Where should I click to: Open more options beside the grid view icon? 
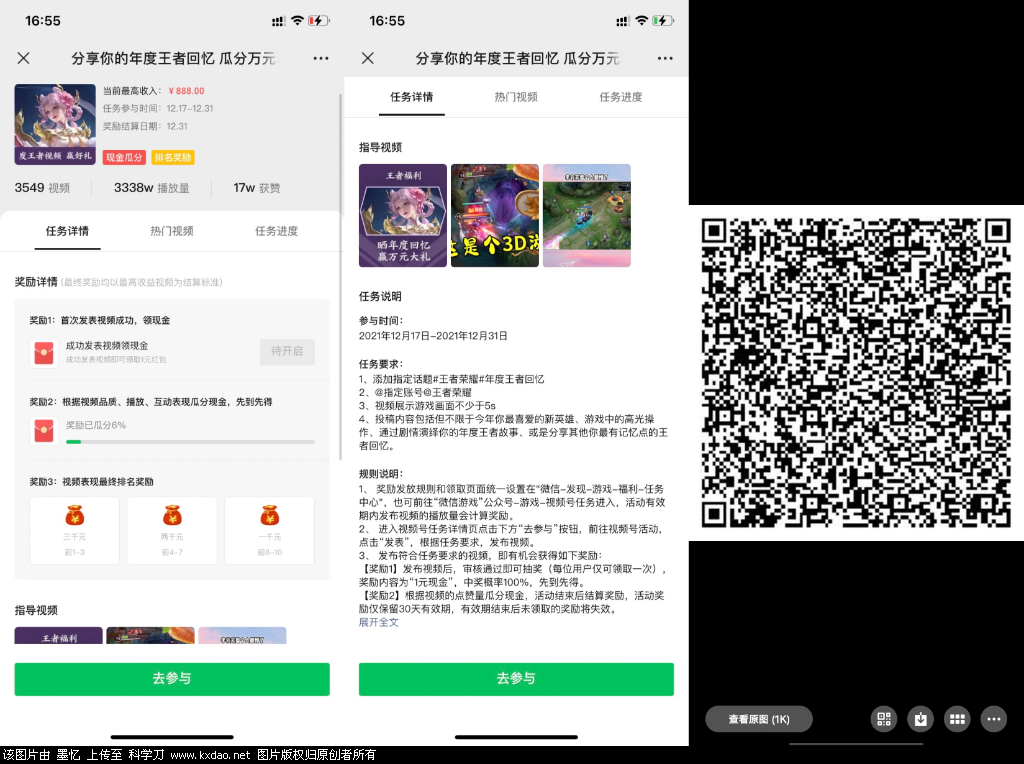click(993, 719)
